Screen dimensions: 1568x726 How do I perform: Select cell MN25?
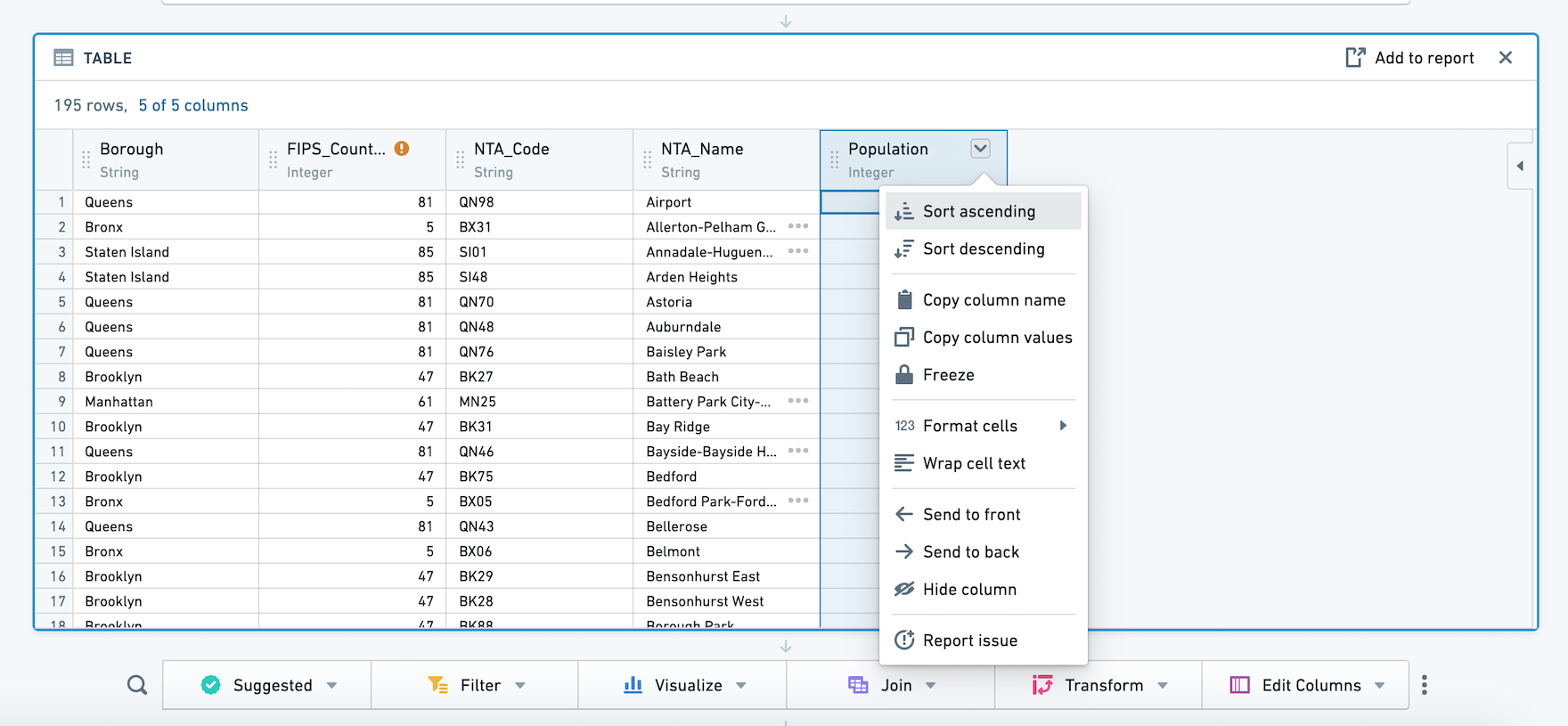pos(540,402)
